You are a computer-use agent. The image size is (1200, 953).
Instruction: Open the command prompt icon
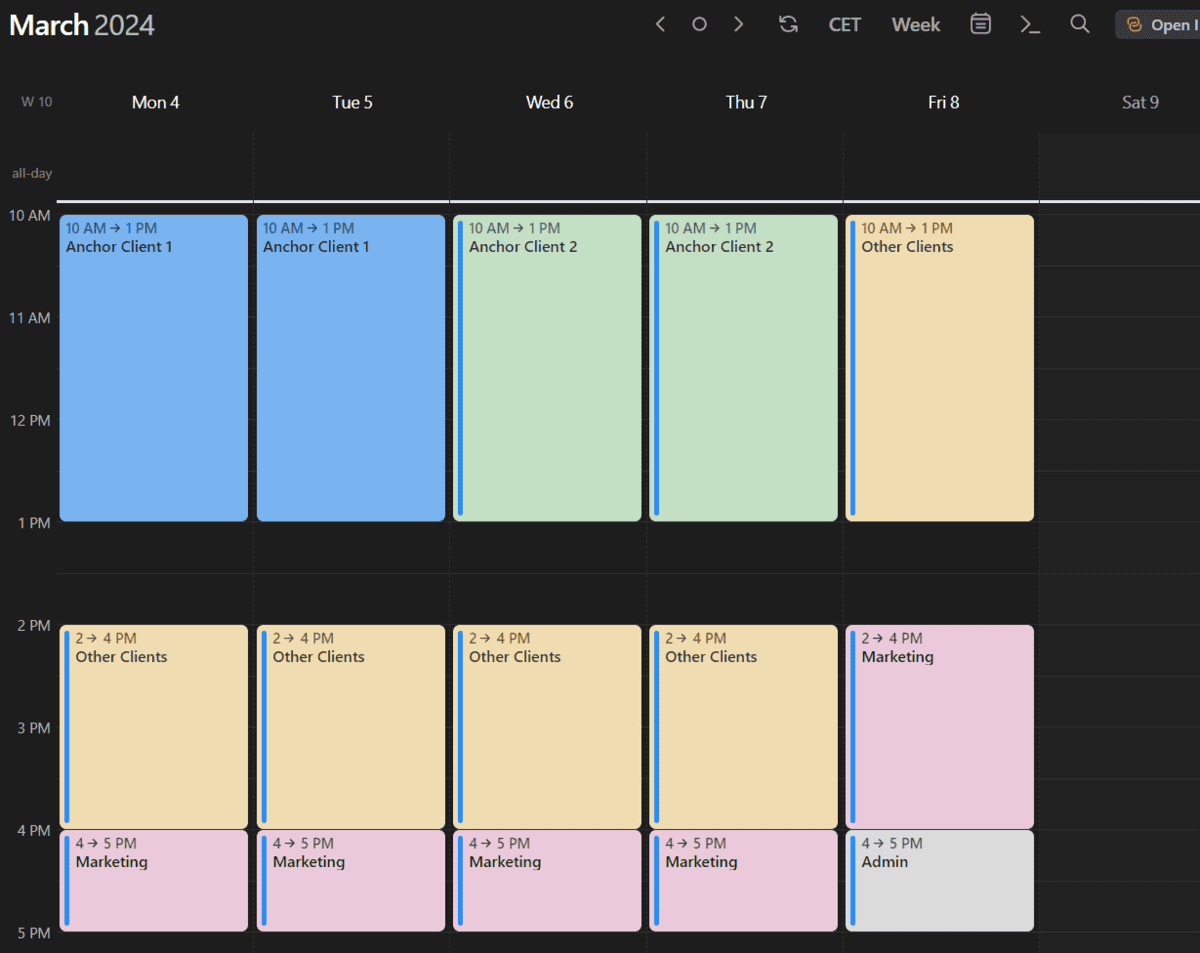click(1030, 24)
